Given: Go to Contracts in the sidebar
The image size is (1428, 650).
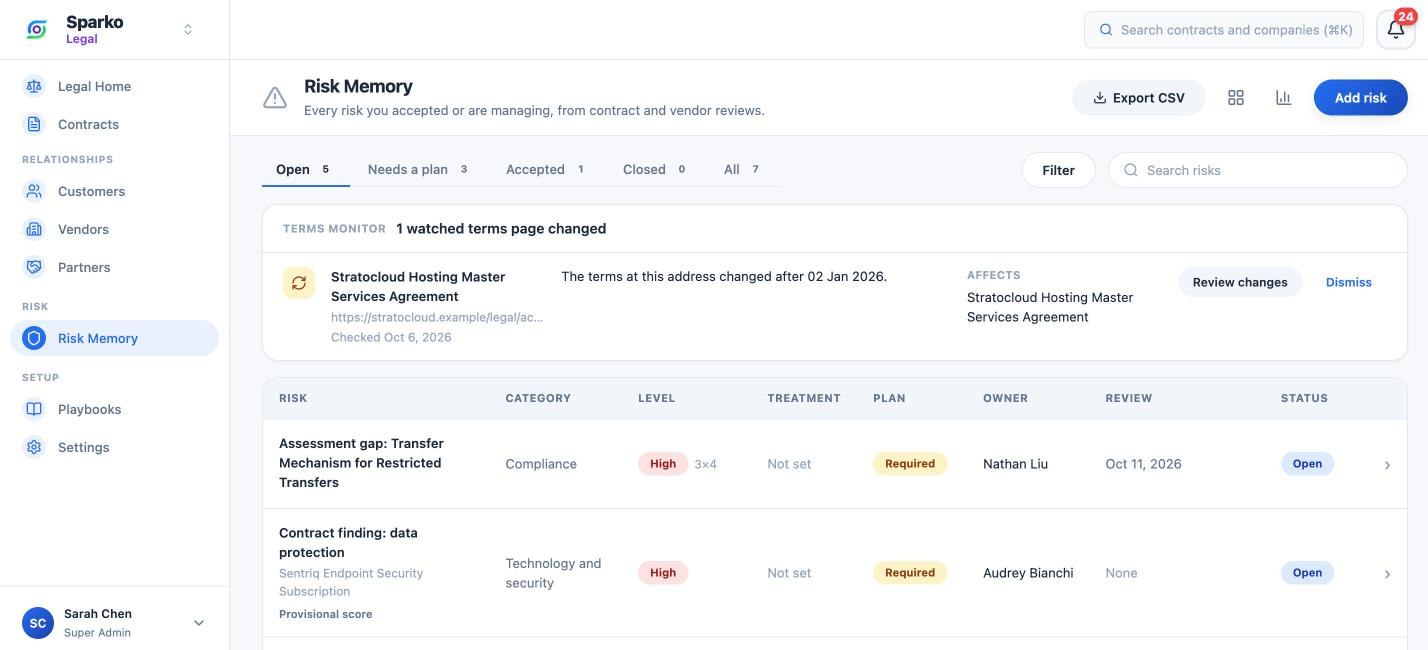Looking at the screenshot, I should pos(114,124).
